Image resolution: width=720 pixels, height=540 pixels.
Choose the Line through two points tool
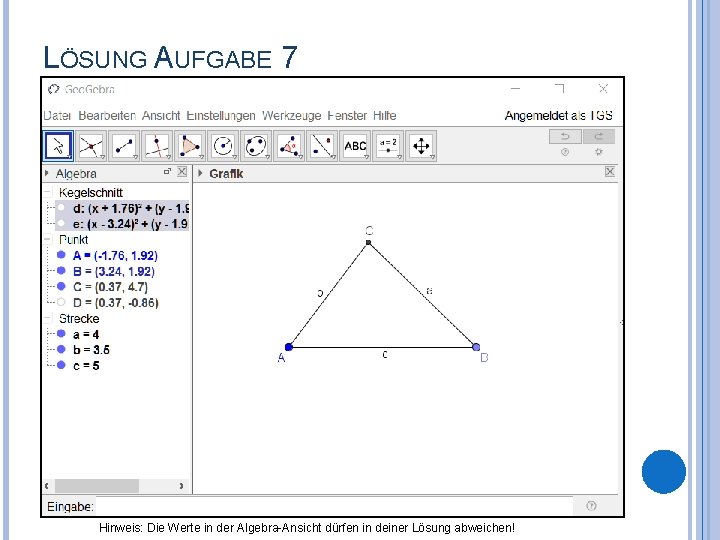tap(124, 146)
